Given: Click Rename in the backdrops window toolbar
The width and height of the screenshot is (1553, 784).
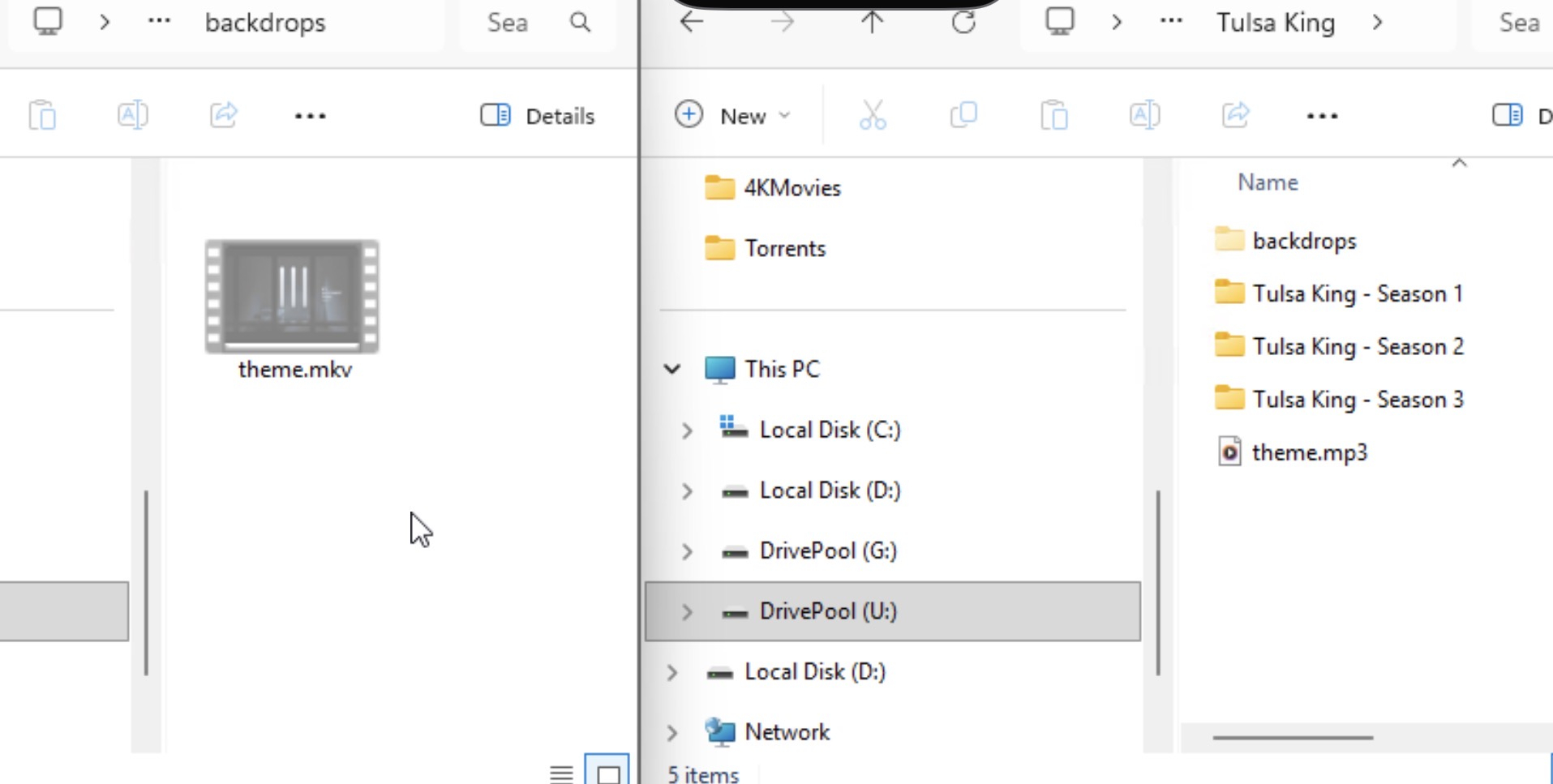Looking at the screenshot, I should pyautogui.click(x=133, y=115).
